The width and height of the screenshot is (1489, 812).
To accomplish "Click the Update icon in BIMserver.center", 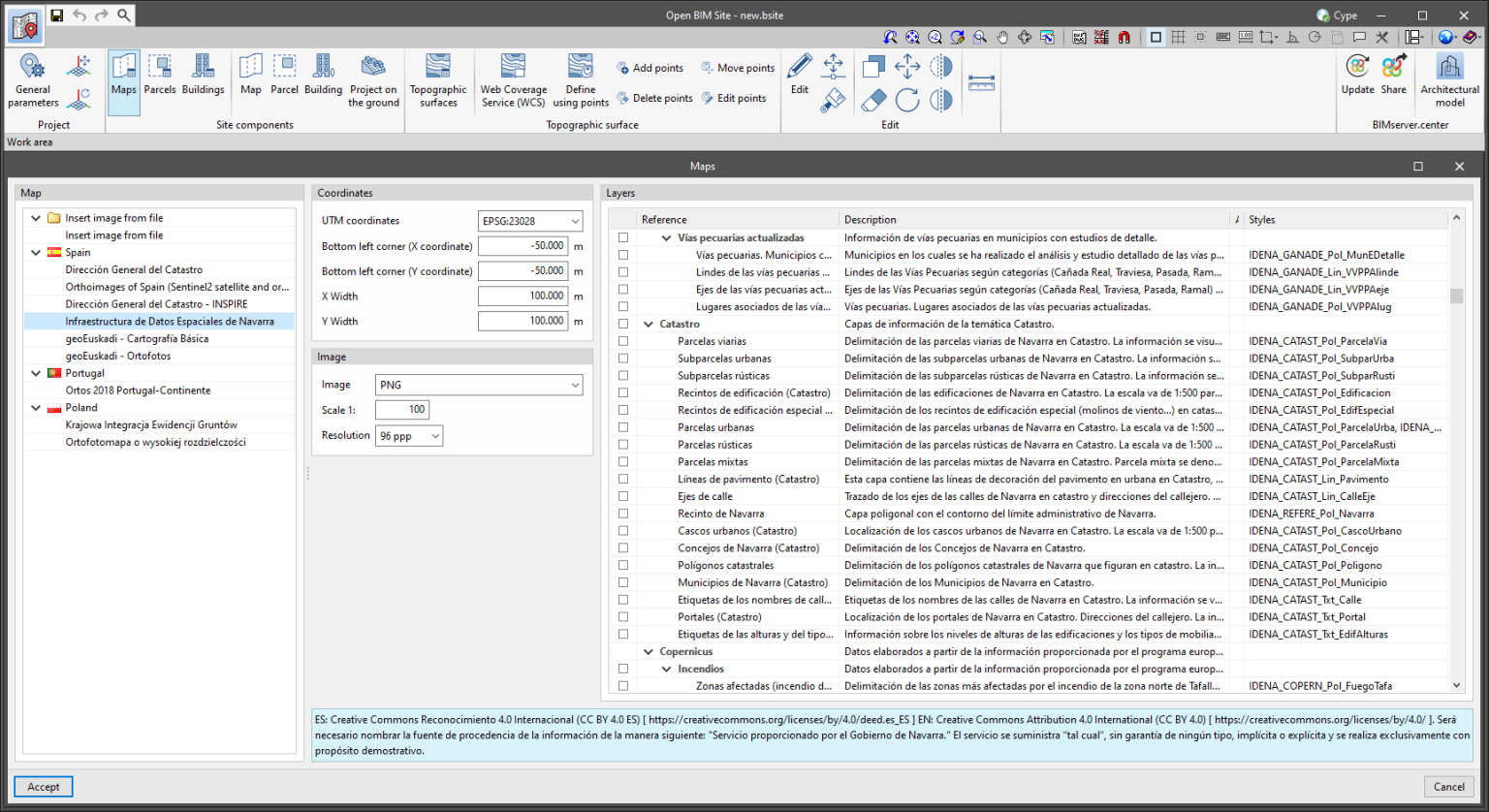I will tap(1356, 73).
